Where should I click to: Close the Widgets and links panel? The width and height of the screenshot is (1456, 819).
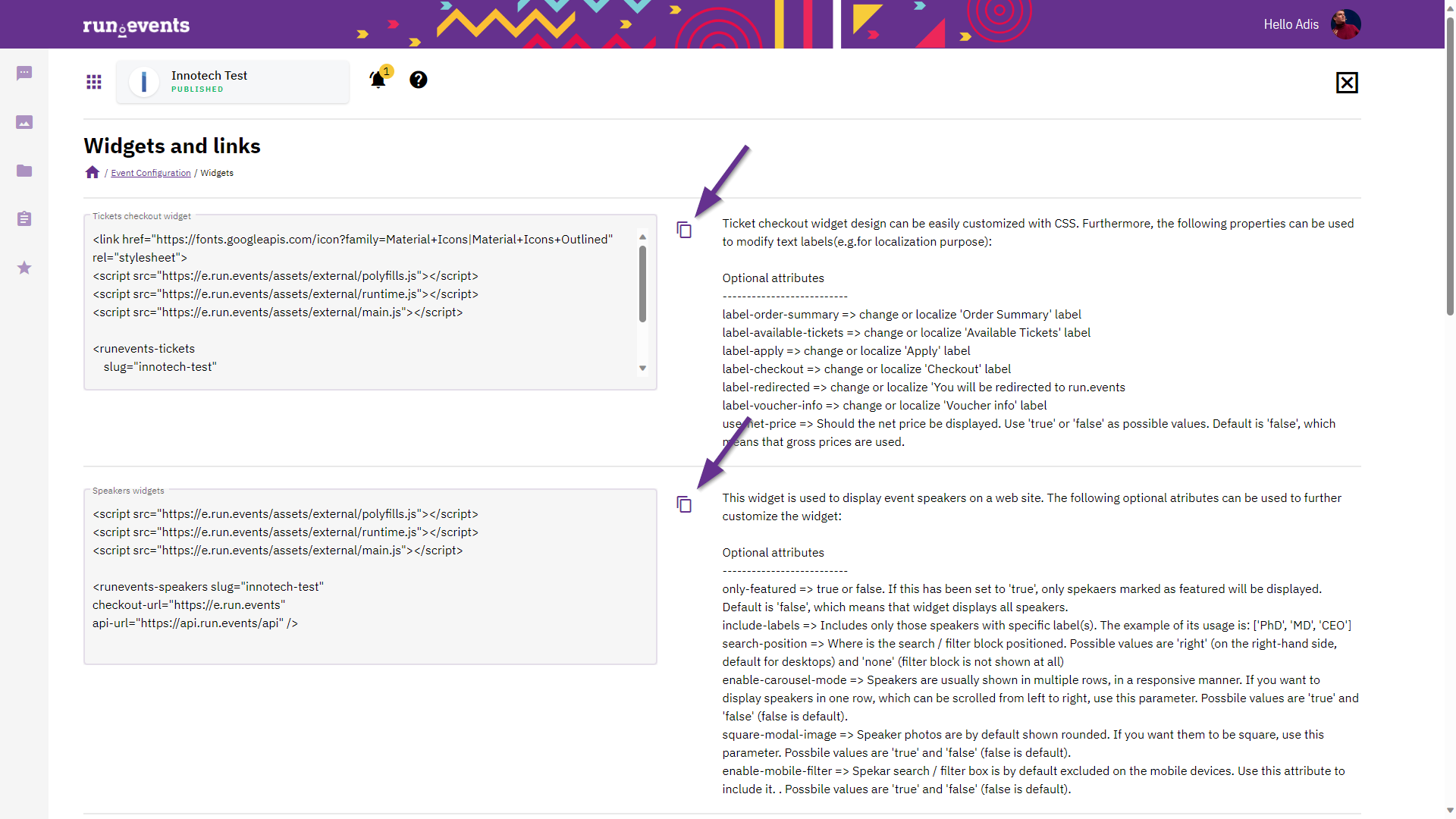point(1347,83)
